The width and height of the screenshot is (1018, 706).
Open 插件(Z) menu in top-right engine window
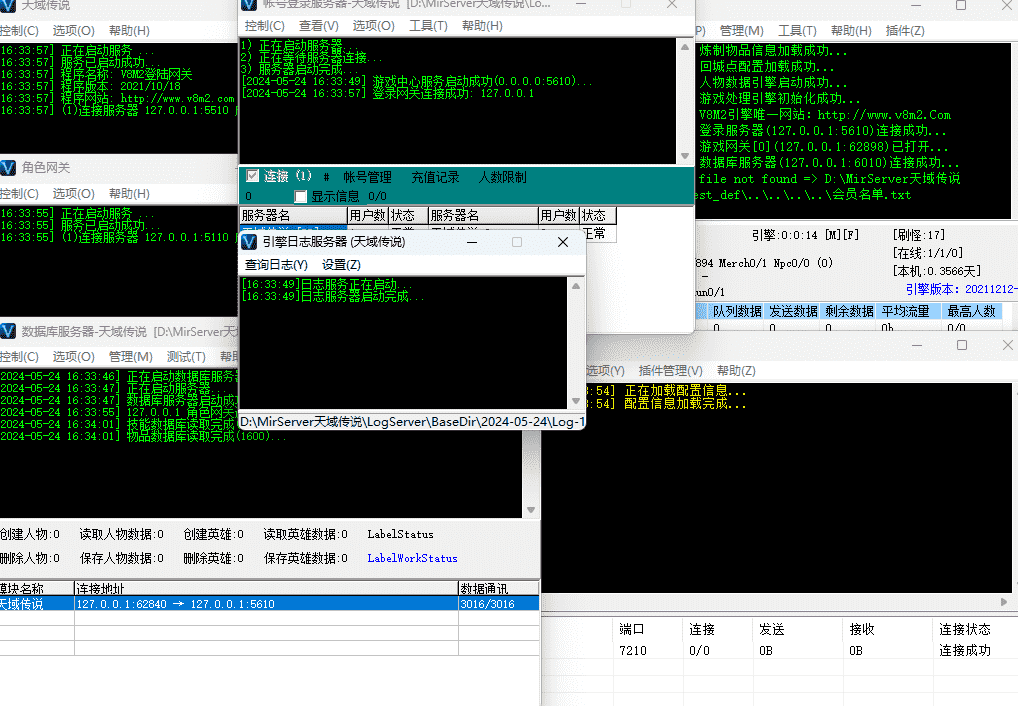pos(904,31)
